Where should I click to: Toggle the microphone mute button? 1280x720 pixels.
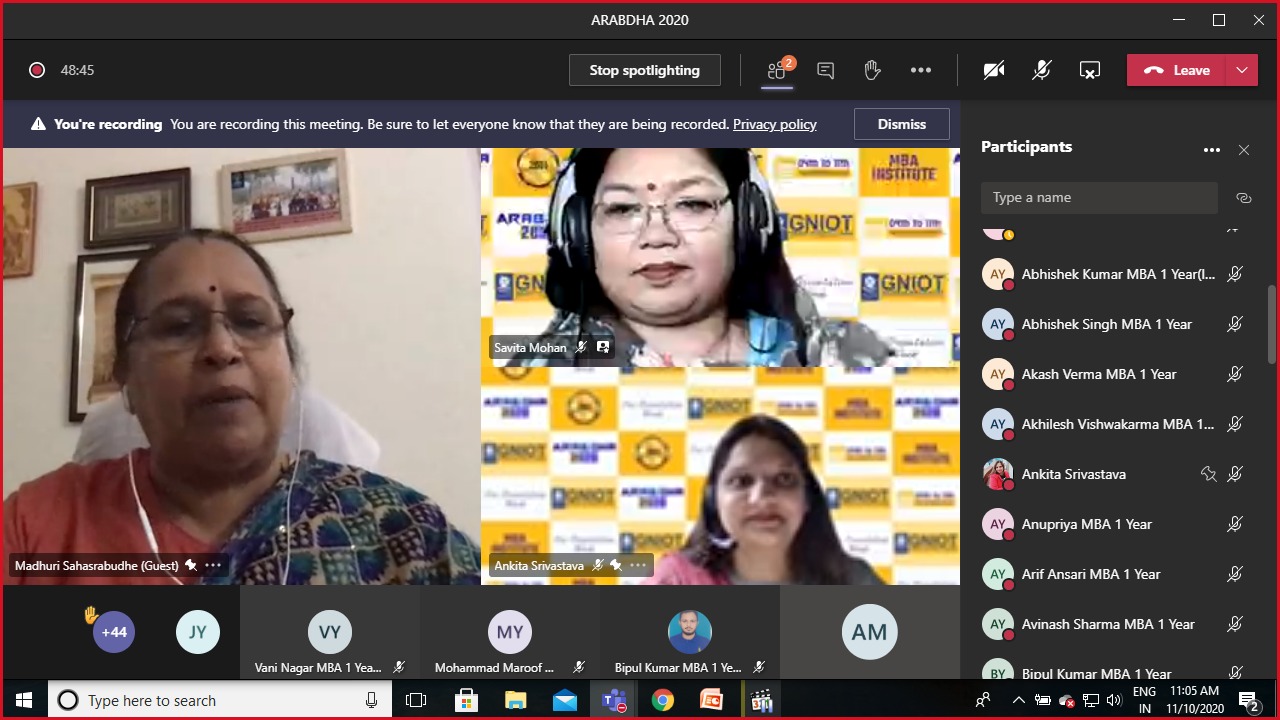(1042, 70)
